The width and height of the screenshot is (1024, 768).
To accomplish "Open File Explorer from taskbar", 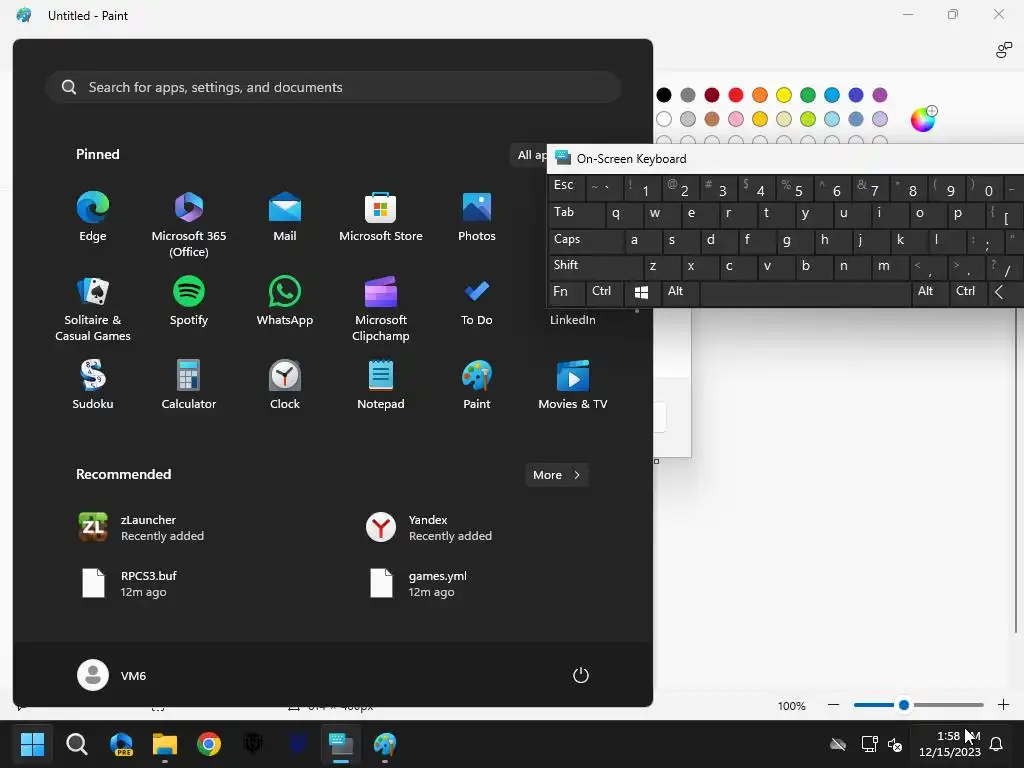I will 165,744.
